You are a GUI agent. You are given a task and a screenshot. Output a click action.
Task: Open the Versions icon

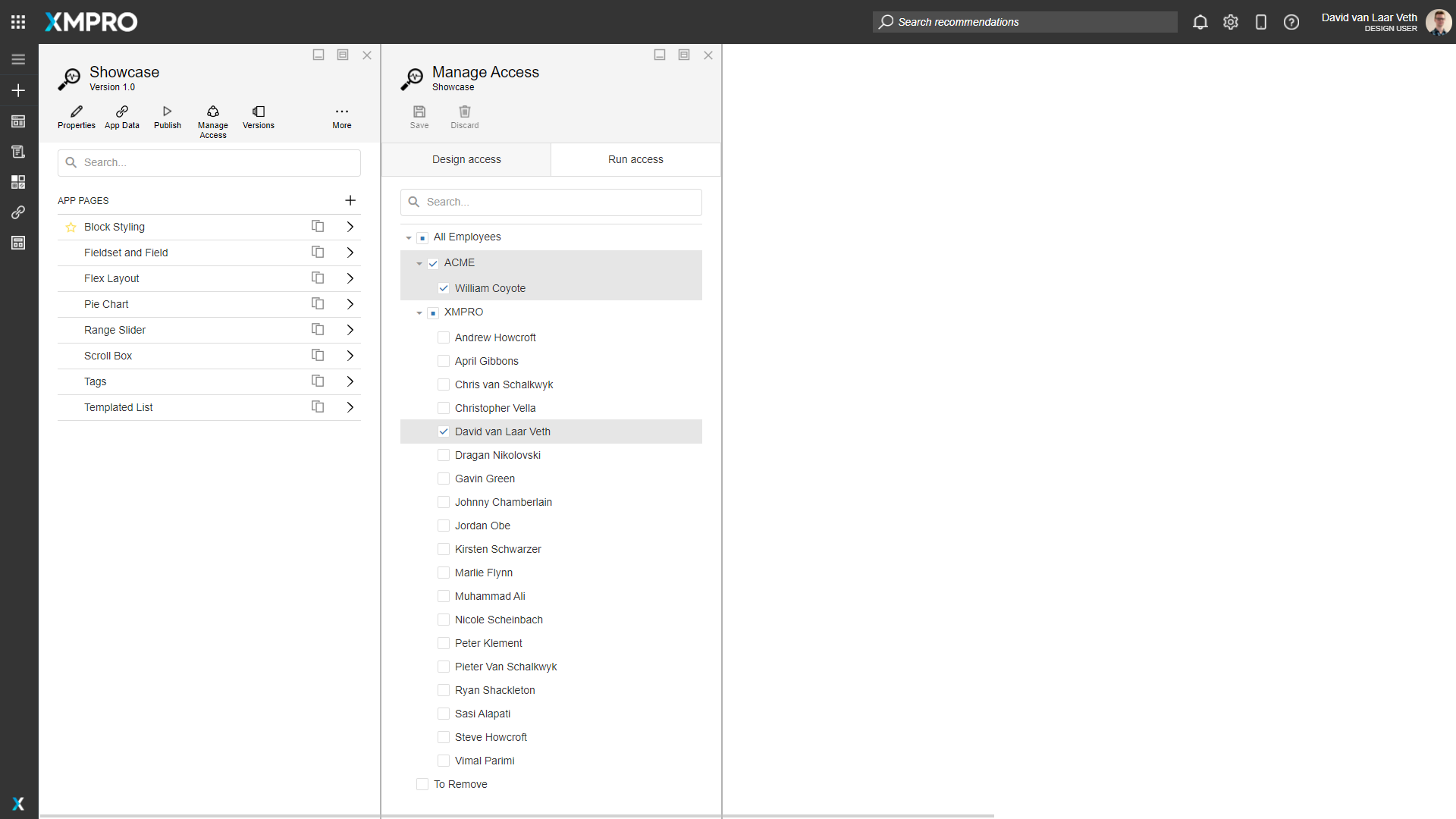pos(259,111)
